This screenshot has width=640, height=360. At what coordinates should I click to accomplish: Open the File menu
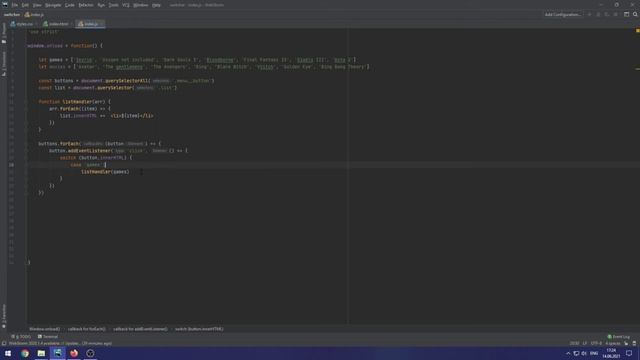point(15,5)
